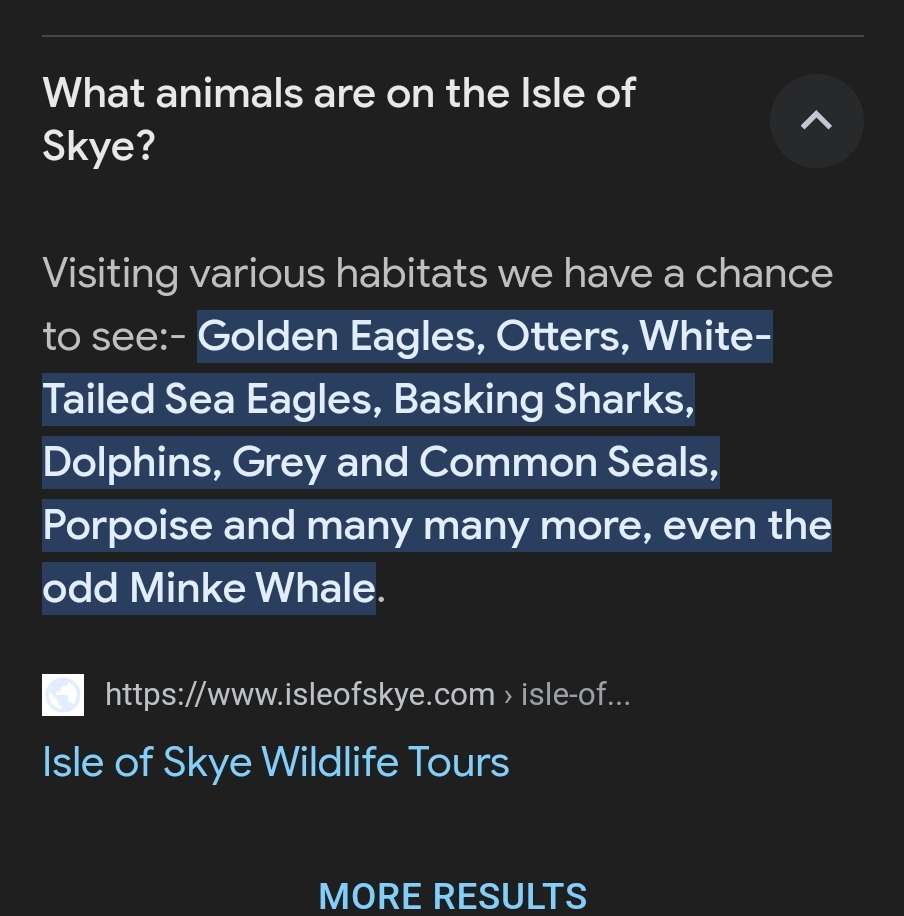This screenshot has width=904, height=916.
Task: Tap 'Grey and Common Seals' in the answer
Action: [475, 462]
